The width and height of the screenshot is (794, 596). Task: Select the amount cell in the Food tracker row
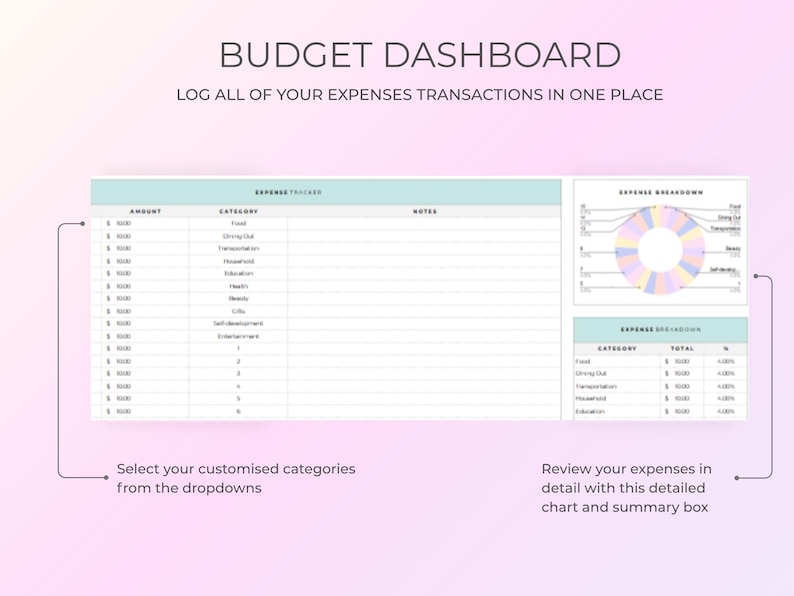pos(145,223)
